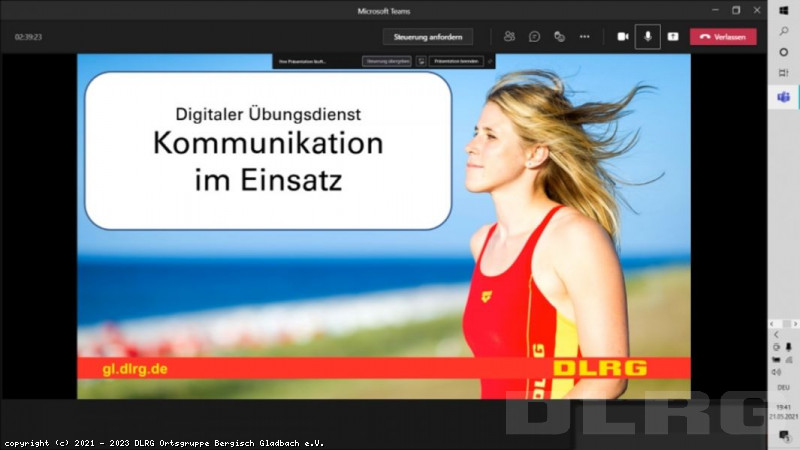
Task: Click the Steuerung anfordern button
Action: tap(428, 37)
